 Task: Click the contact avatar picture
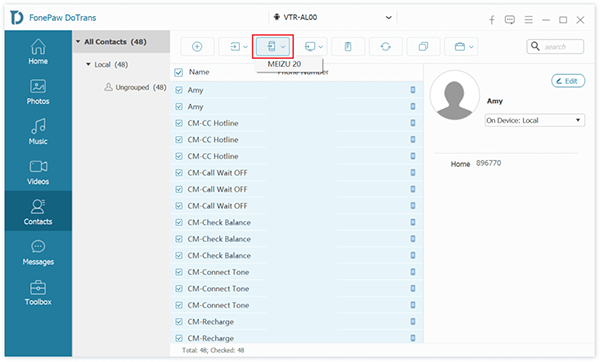coord(454,95)
